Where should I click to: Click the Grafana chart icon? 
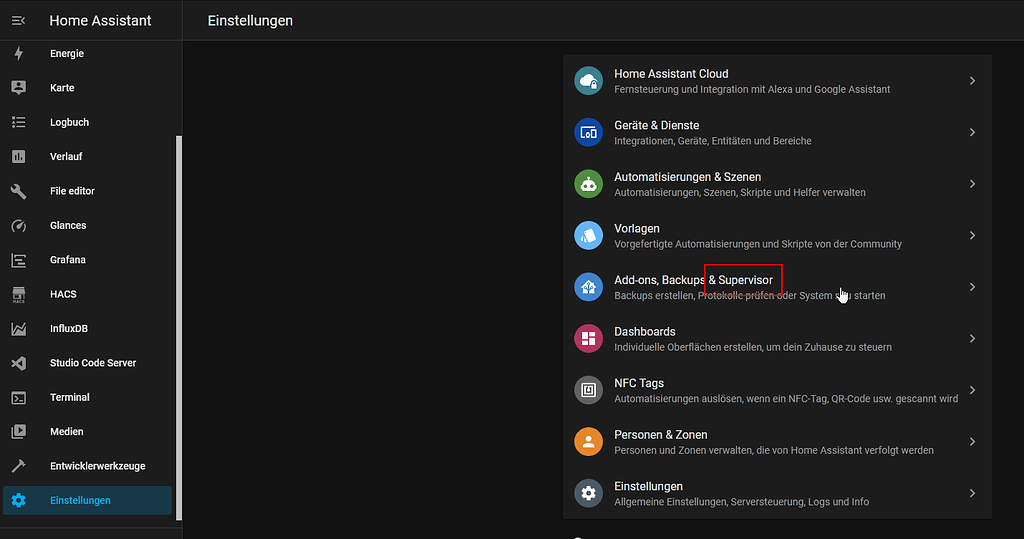18,260
